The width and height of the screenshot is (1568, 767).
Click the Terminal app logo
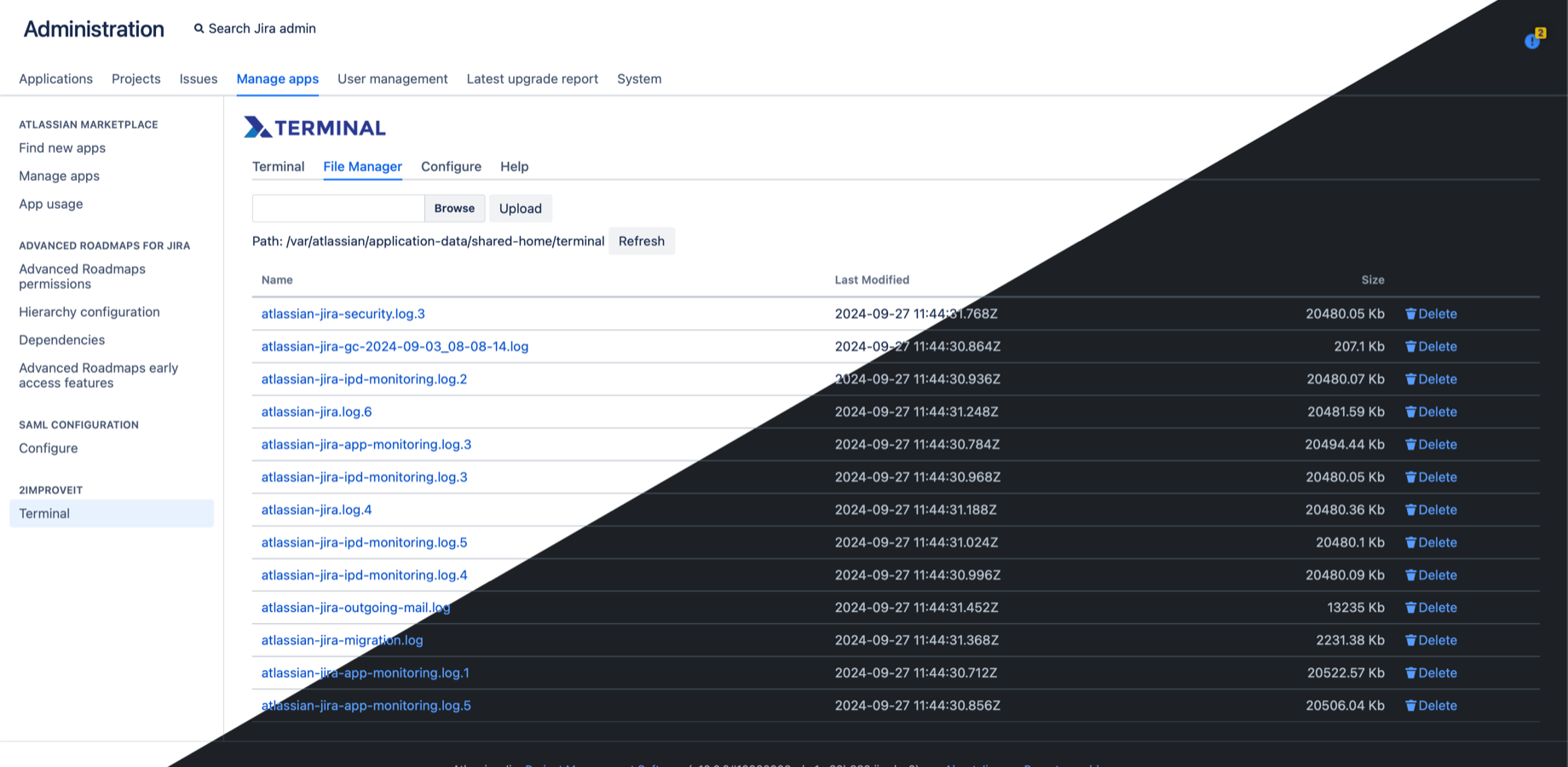(314, 128)
